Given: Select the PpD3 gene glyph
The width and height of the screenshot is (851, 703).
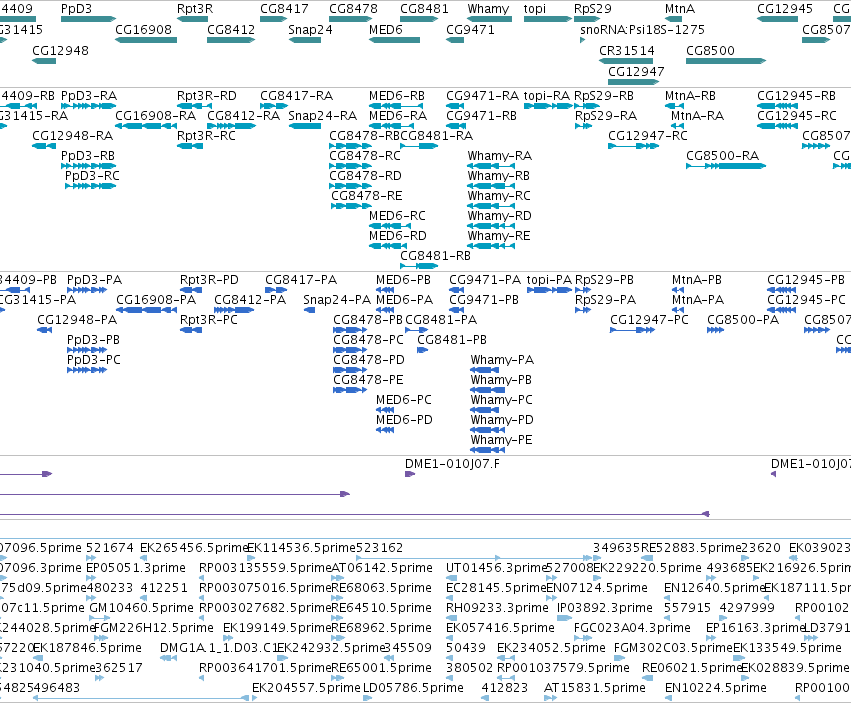Looking at the screenshot, I should coord(88,19).
